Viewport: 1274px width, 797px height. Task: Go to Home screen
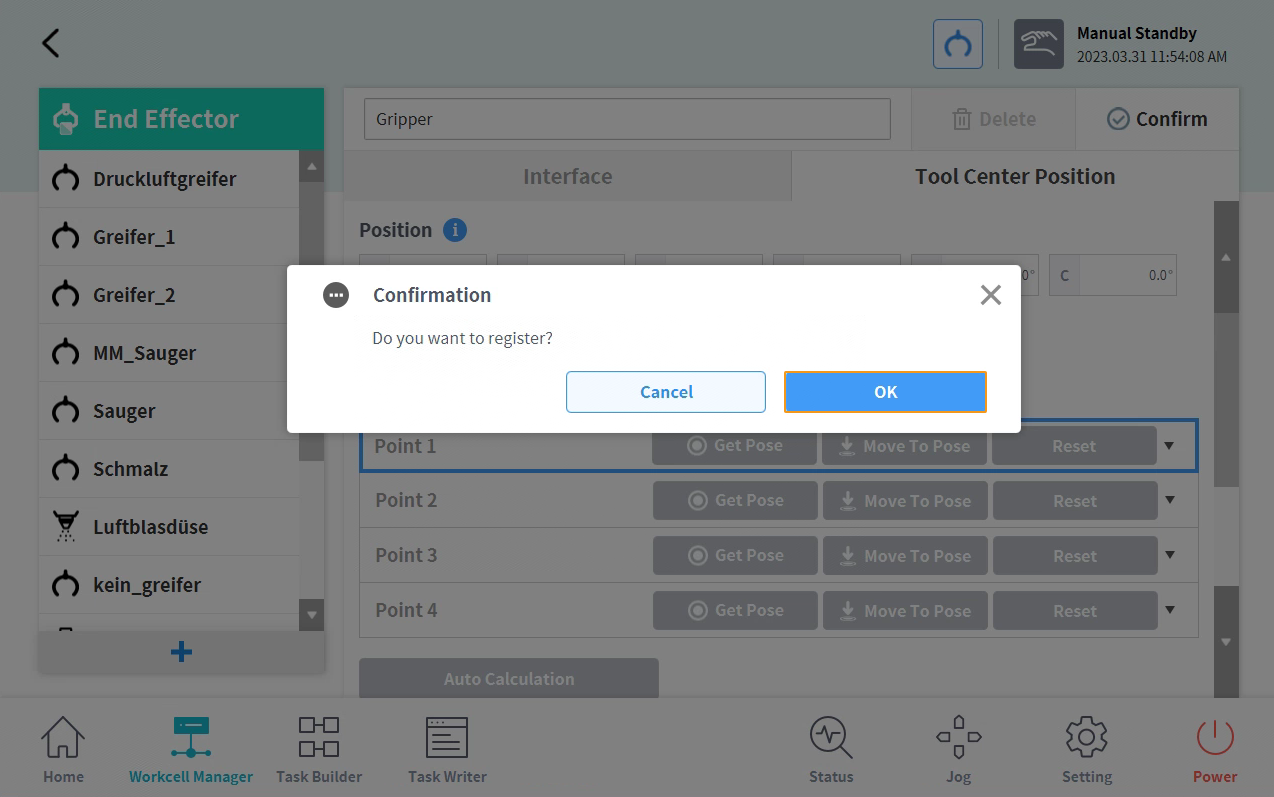63,749
